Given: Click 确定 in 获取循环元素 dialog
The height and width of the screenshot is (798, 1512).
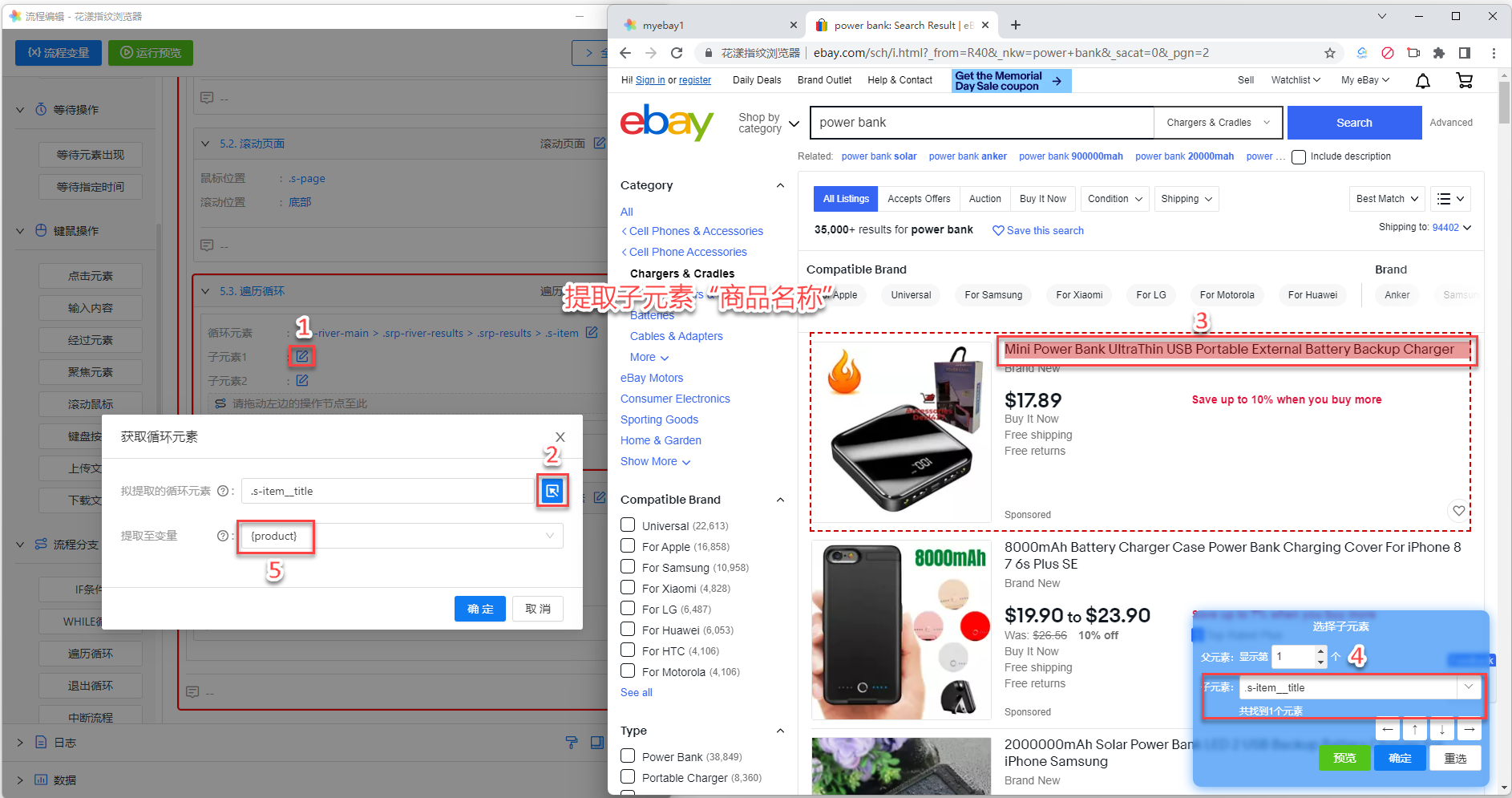Looking at the screenshot, I should pos(480,609).
